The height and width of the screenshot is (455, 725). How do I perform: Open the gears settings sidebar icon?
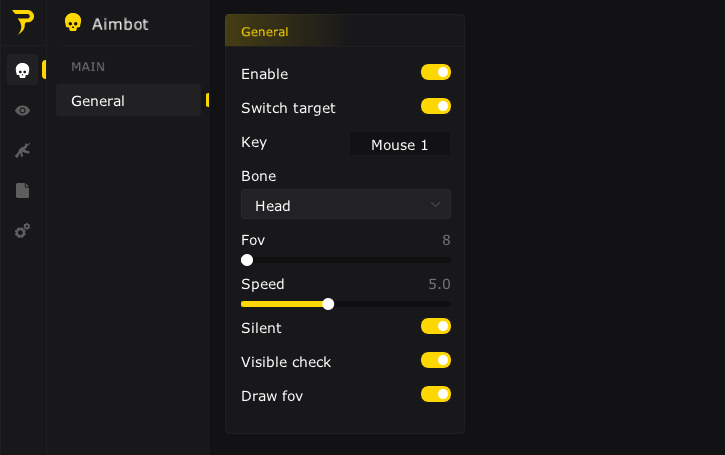(x=22, y=231)
